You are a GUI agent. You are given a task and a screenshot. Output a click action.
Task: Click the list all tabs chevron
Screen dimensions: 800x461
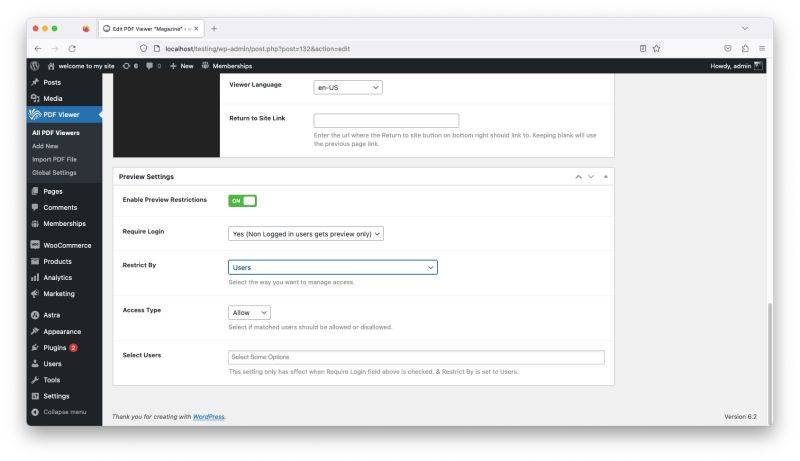pyautogui.click(x=745, y=29)
